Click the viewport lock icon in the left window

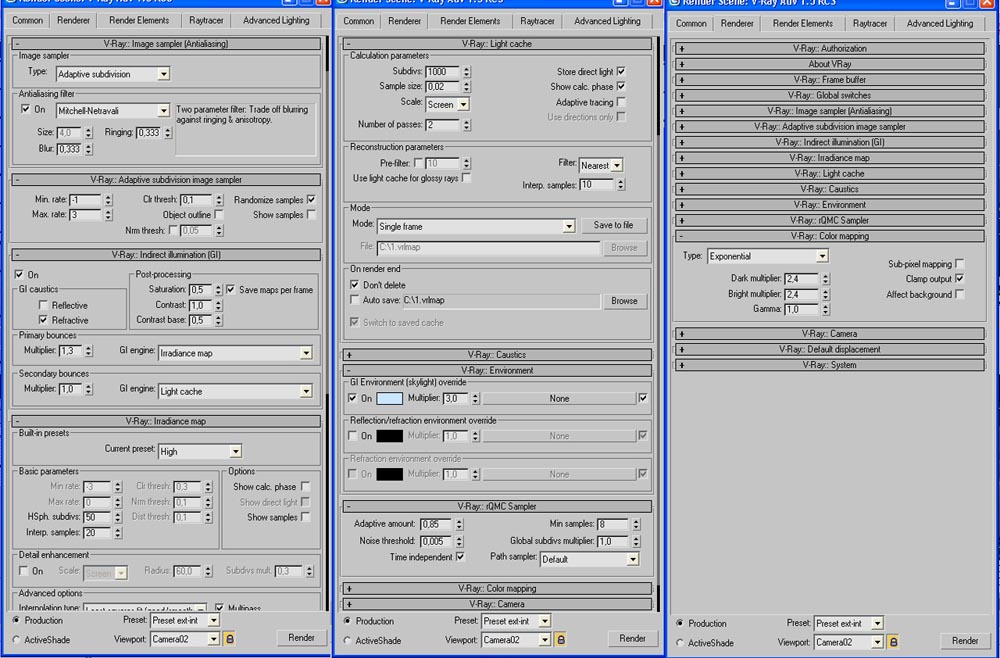pyautogui.click(x=230, y=638)
